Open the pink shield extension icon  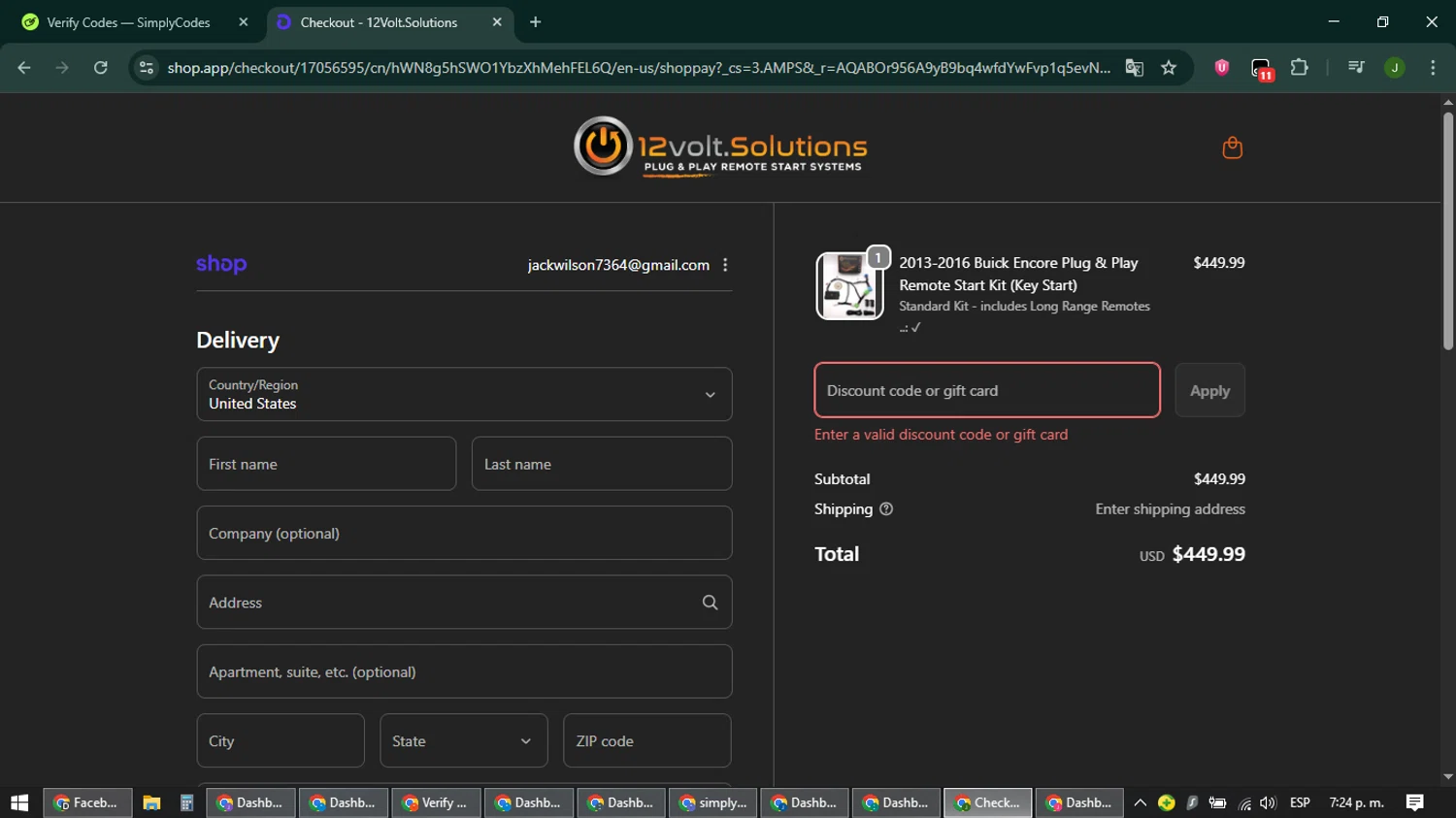pos(1222,67)
